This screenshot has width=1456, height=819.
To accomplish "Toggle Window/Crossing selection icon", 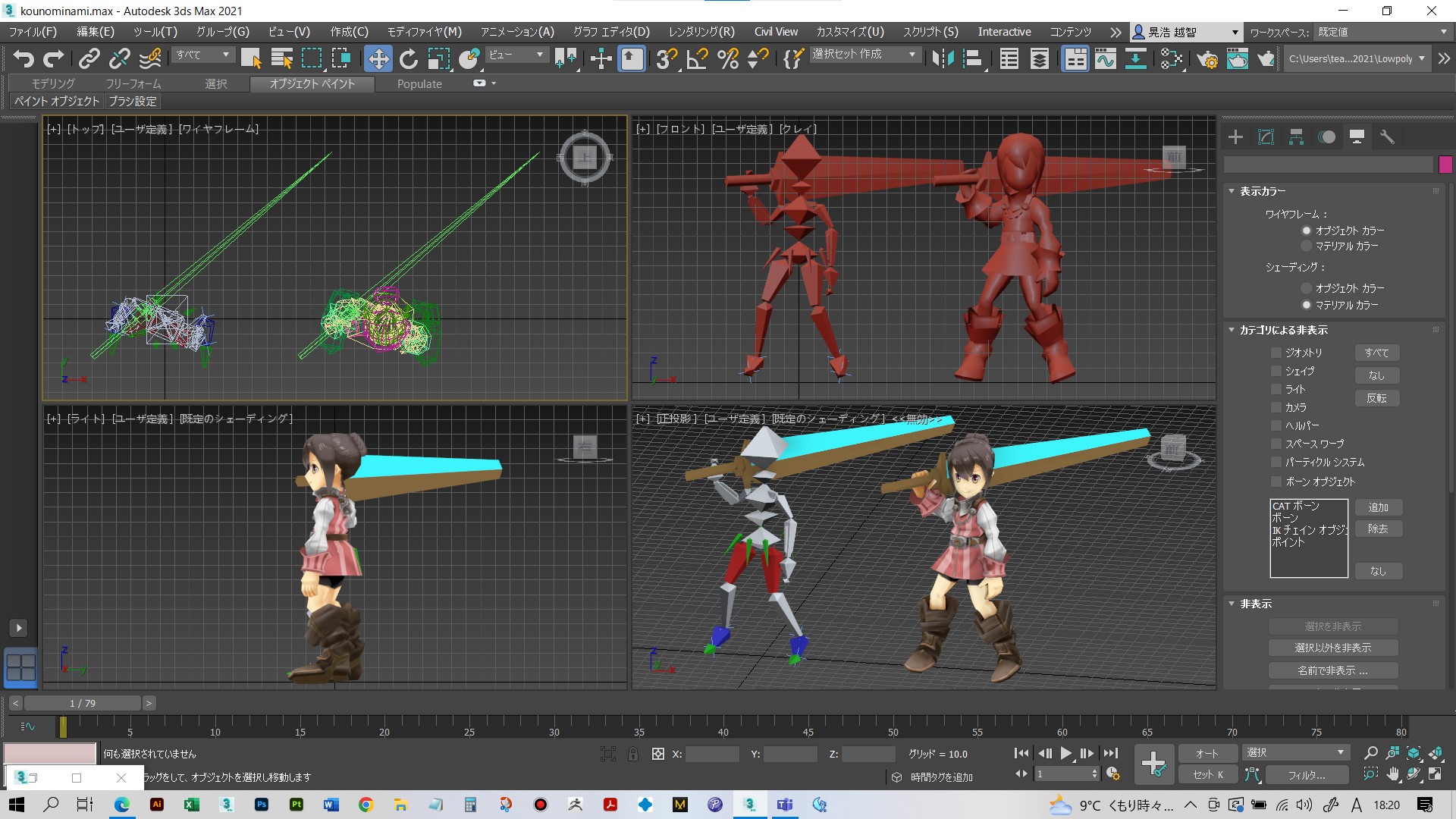I will tap(341, 58).
